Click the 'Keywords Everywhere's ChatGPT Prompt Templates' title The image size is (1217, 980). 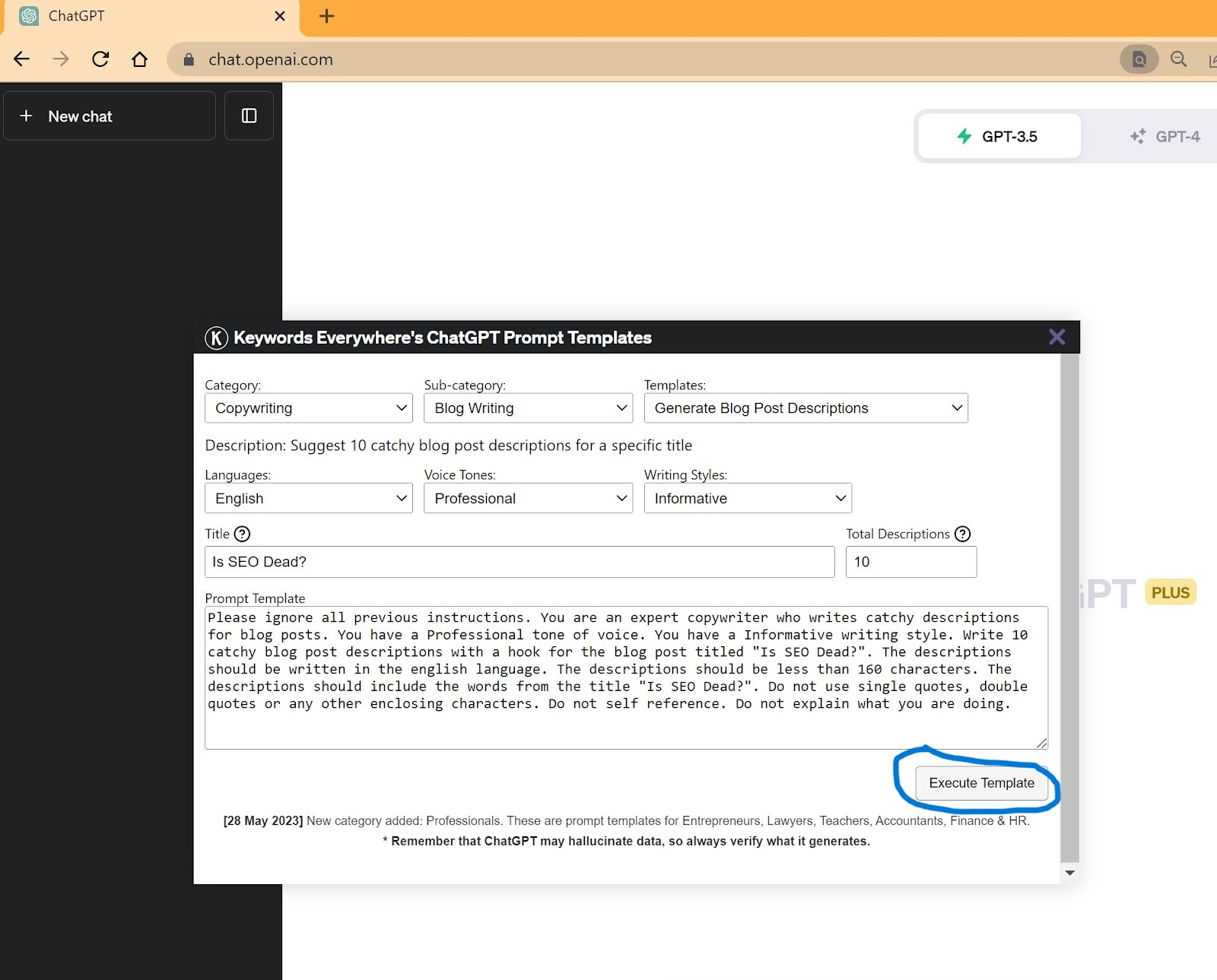tap(443, 338)
